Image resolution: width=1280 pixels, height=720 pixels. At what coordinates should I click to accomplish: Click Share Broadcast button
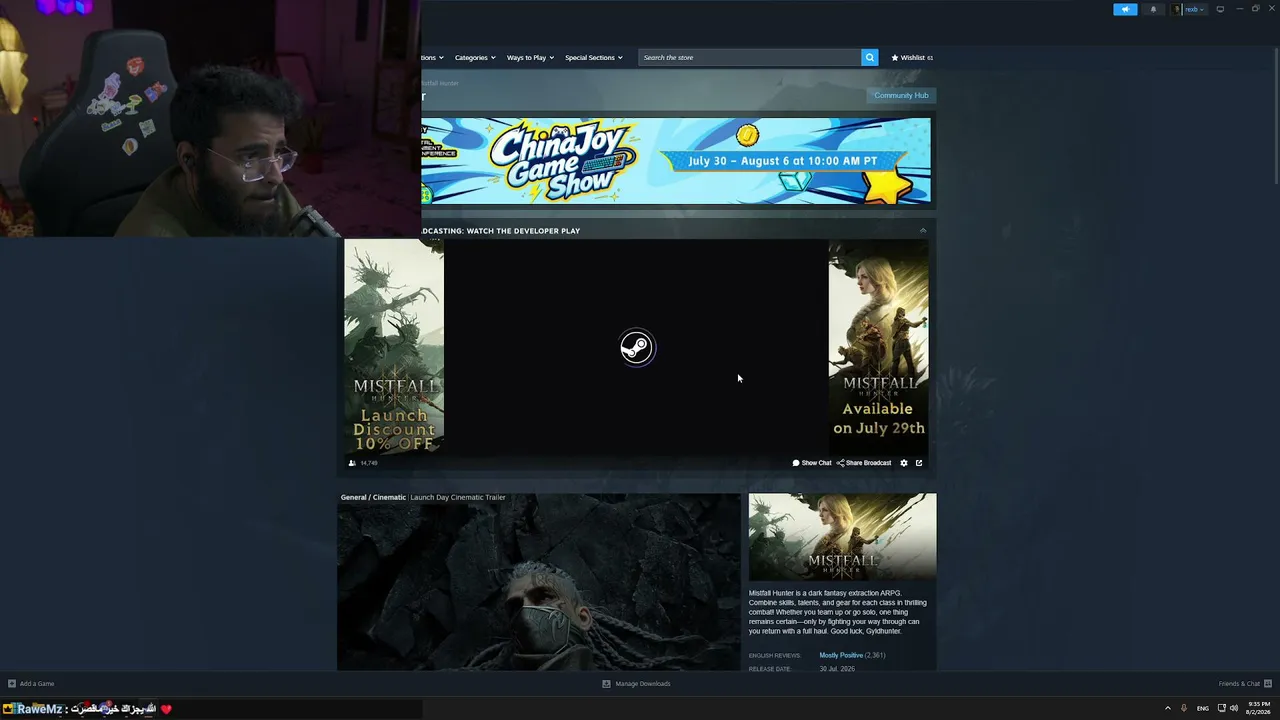864,463
